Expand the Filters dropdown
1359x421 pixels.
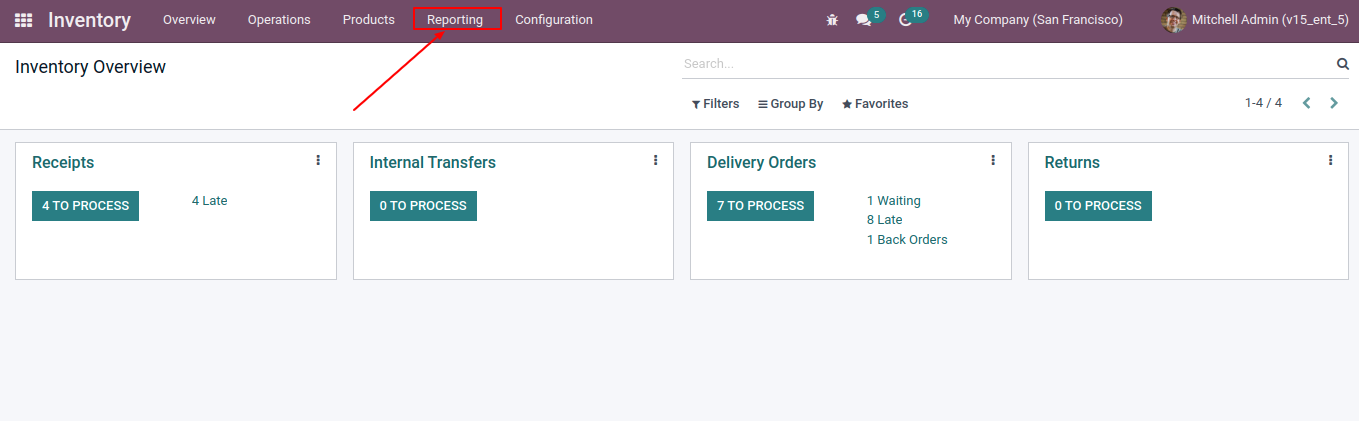(x=715, y=104)
